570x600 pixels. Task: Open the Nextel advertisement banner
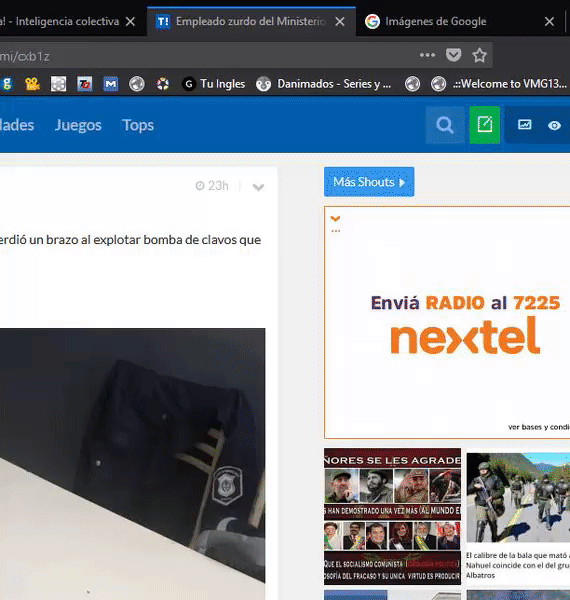(447, 322)
